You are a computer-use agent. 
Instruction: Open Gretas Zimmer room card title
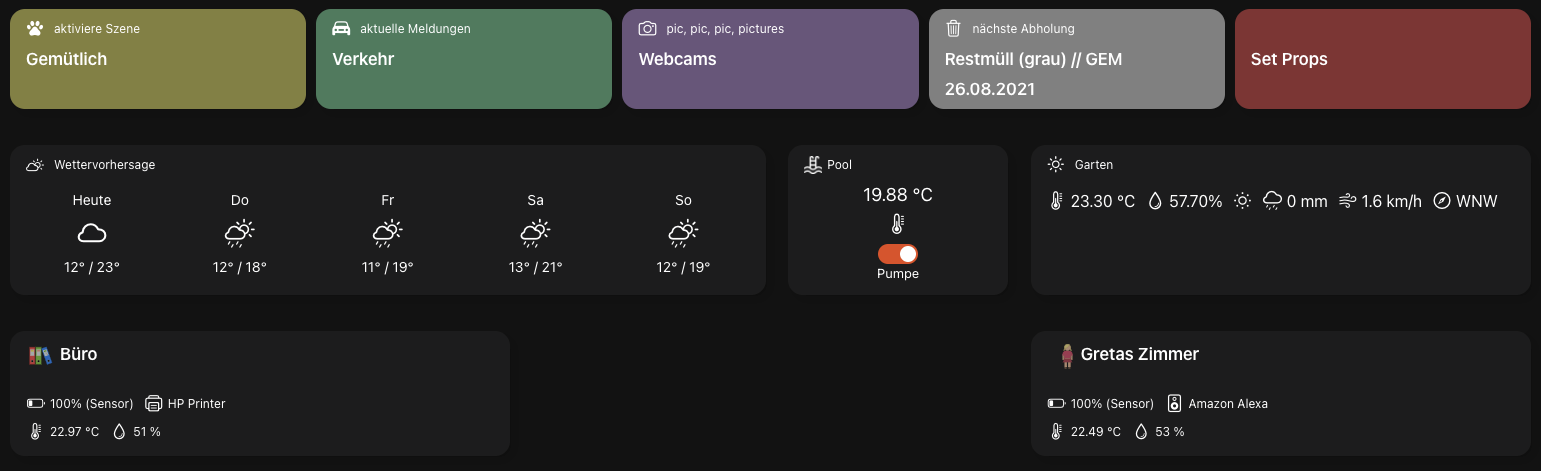tap(1139, 354)
